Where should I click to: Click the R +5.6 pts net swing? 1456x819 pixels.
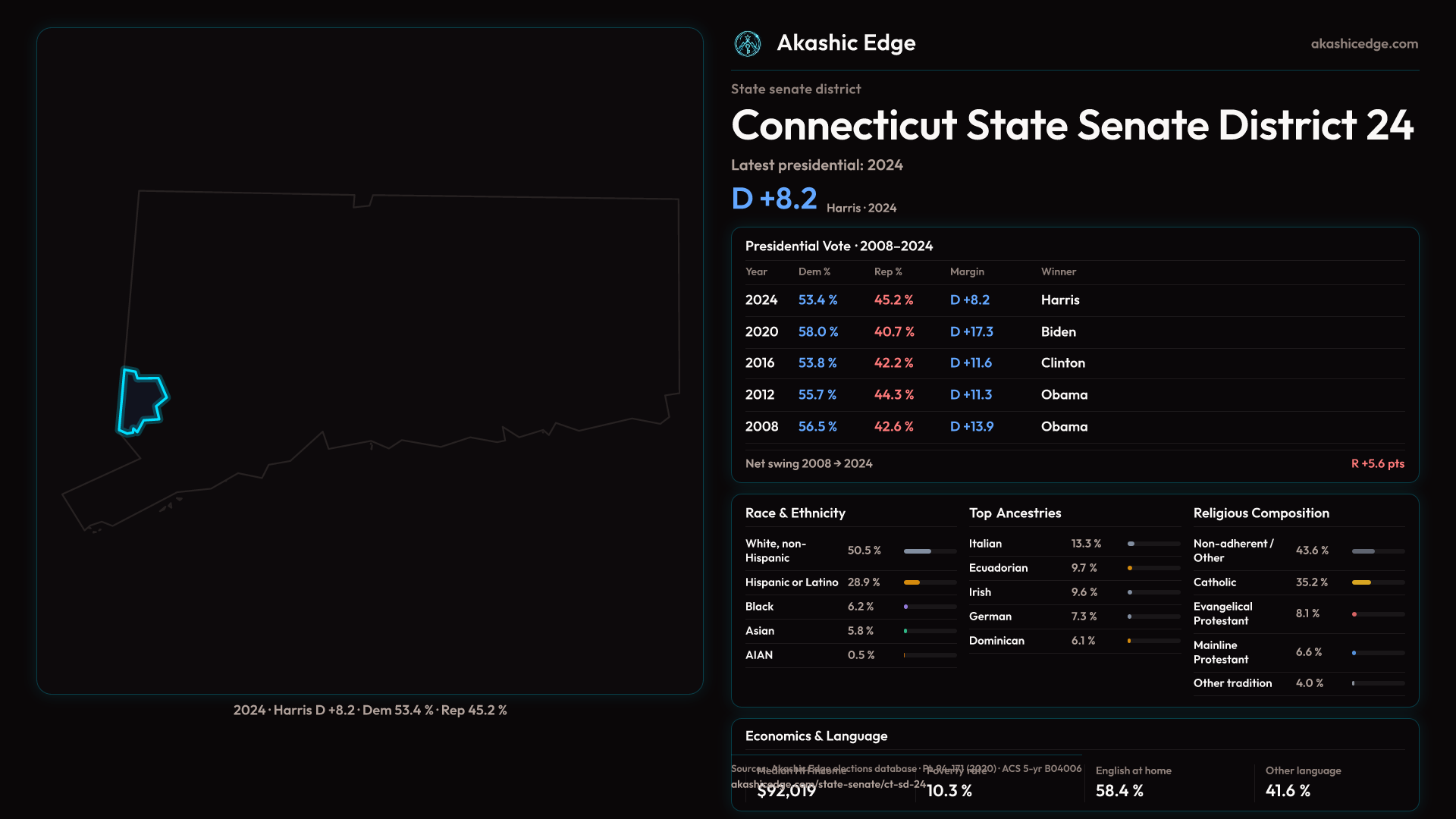pyautogui.click(x=1377, y=463)
